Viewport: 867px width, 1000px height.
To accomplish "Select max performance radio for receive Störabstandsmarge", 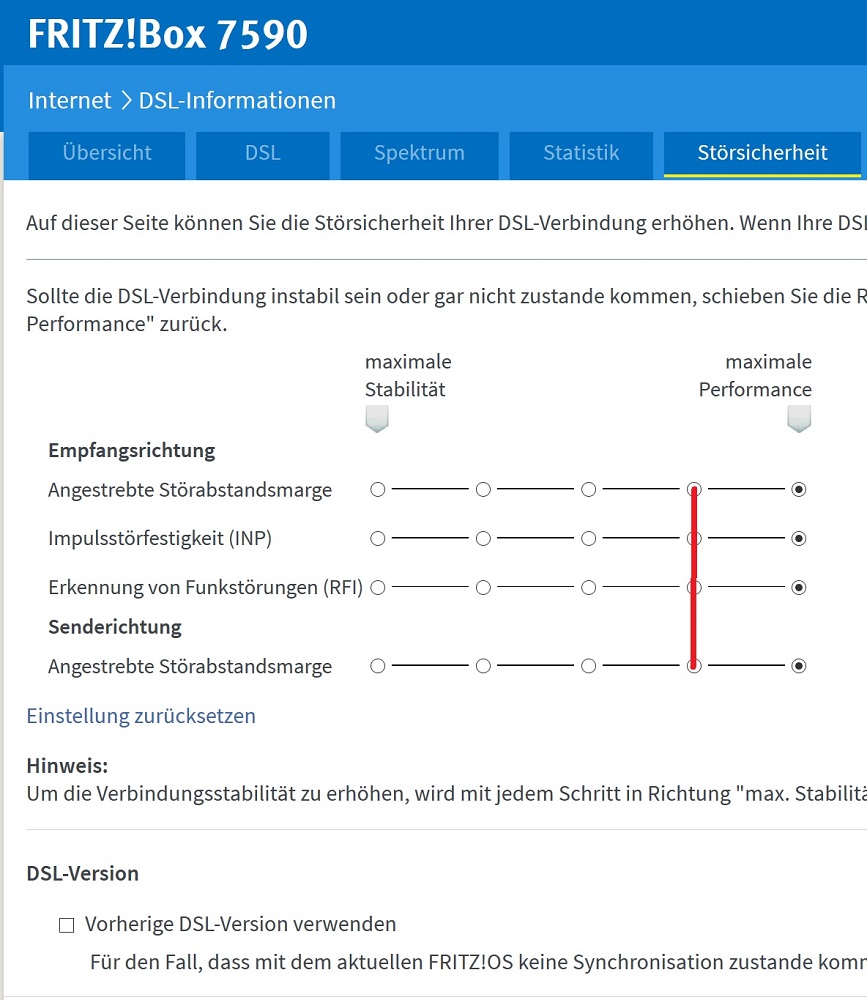I will 799,489.
